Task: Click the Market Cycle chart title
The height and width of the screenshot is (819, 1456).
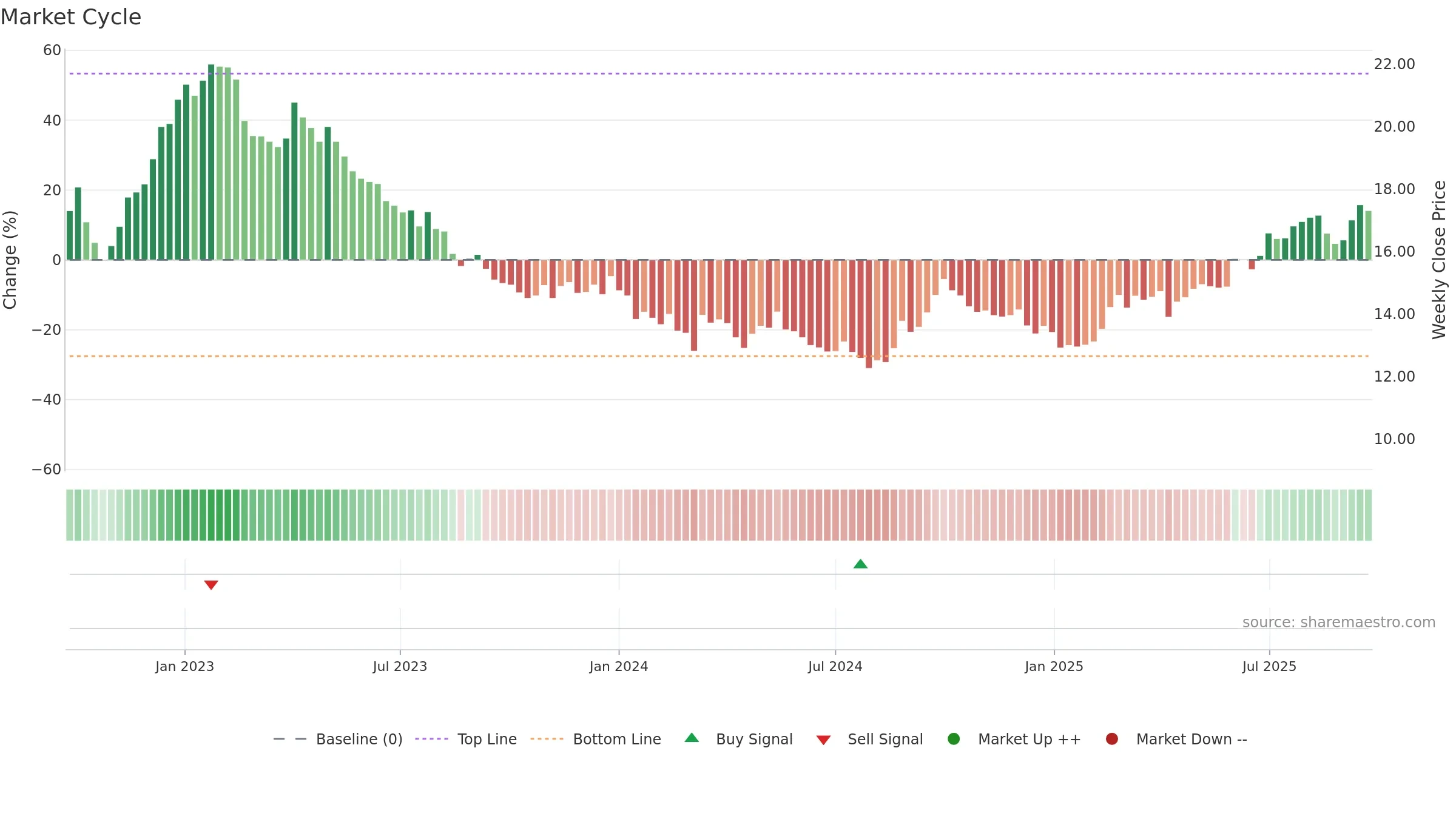Action: (x=71, y=17)
